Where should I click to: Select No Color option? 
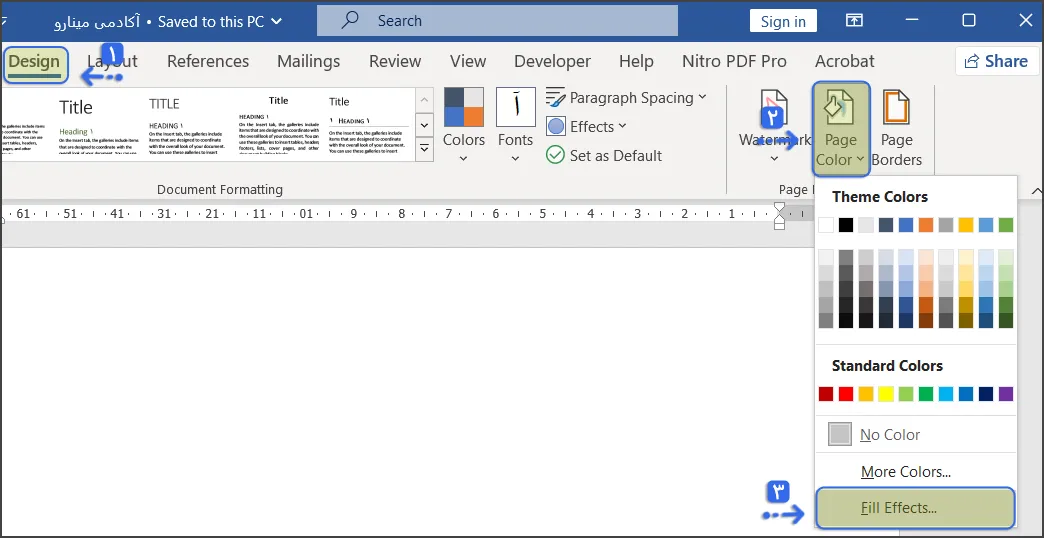[x=915, y=435]
